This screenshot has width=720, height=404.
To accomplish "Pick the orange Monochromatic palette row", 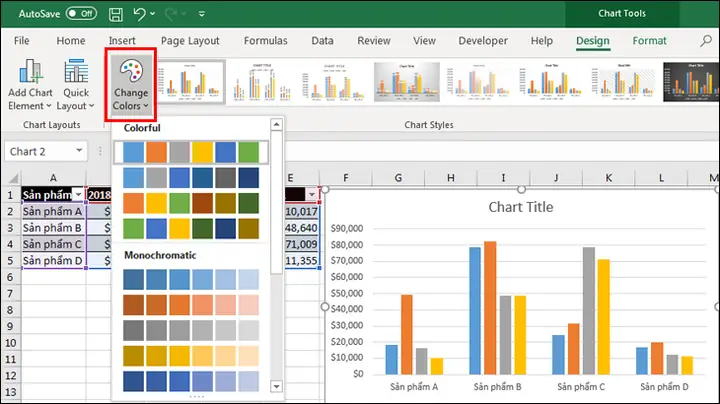I will point(191,305).
